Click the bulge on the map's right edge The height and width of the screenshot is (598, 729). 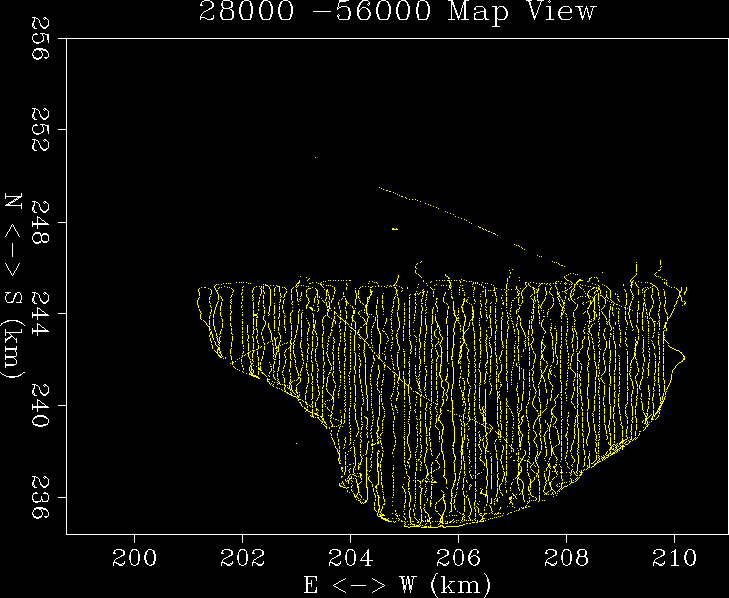click(x=680, y=356)
